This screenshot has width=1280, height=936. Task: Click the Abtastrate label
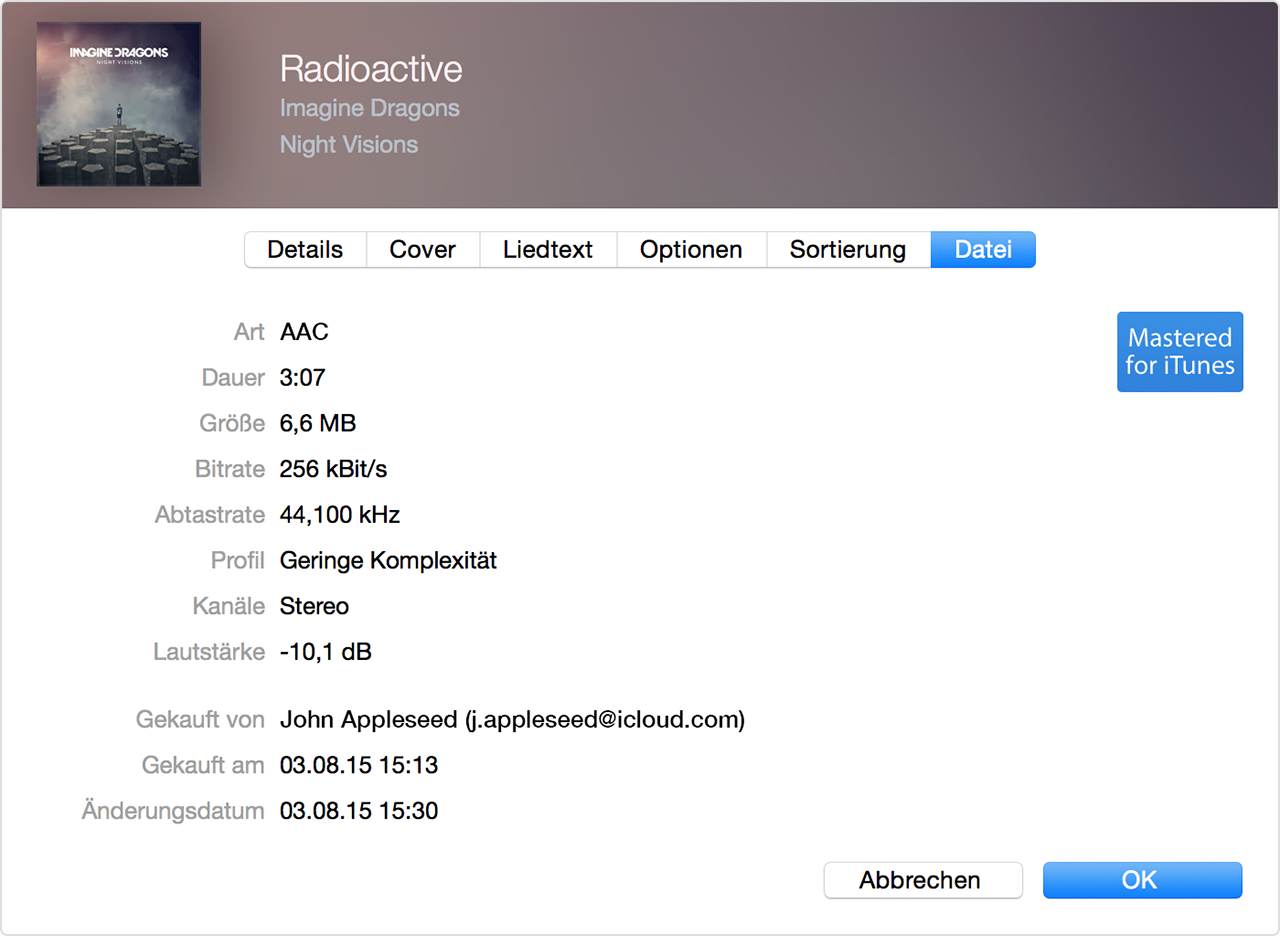(x=210, y=515)
